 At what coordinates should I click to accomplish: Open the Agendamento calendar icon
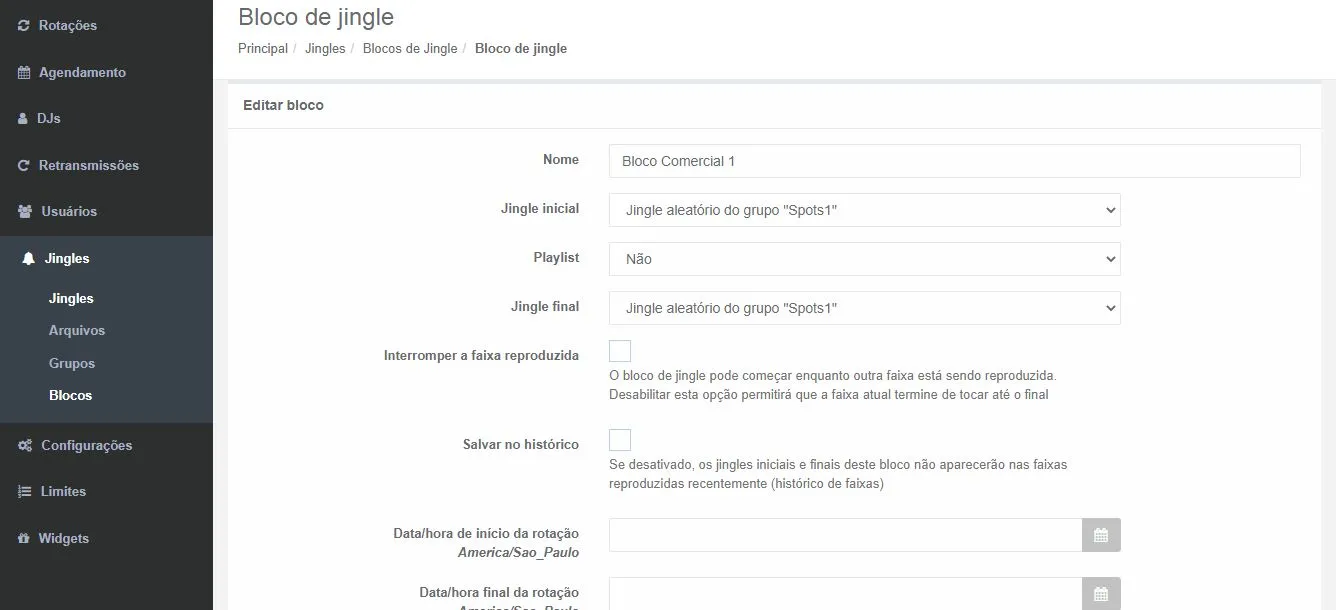coord(22,72)
